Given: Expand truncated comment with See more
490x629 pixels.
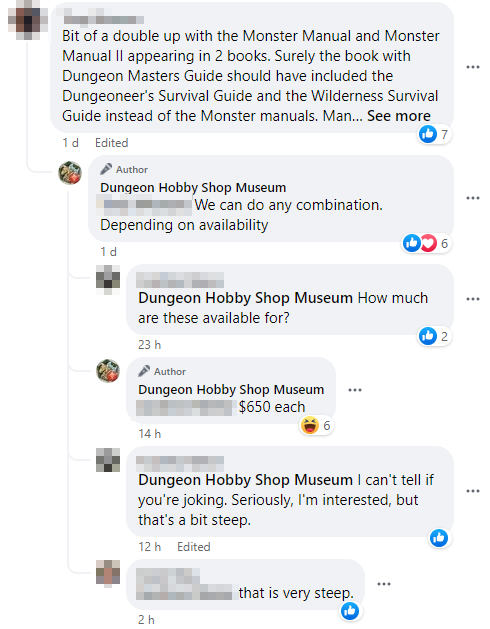Looking at the screenshot, I should pyautogui.click(x=399, y=116).
